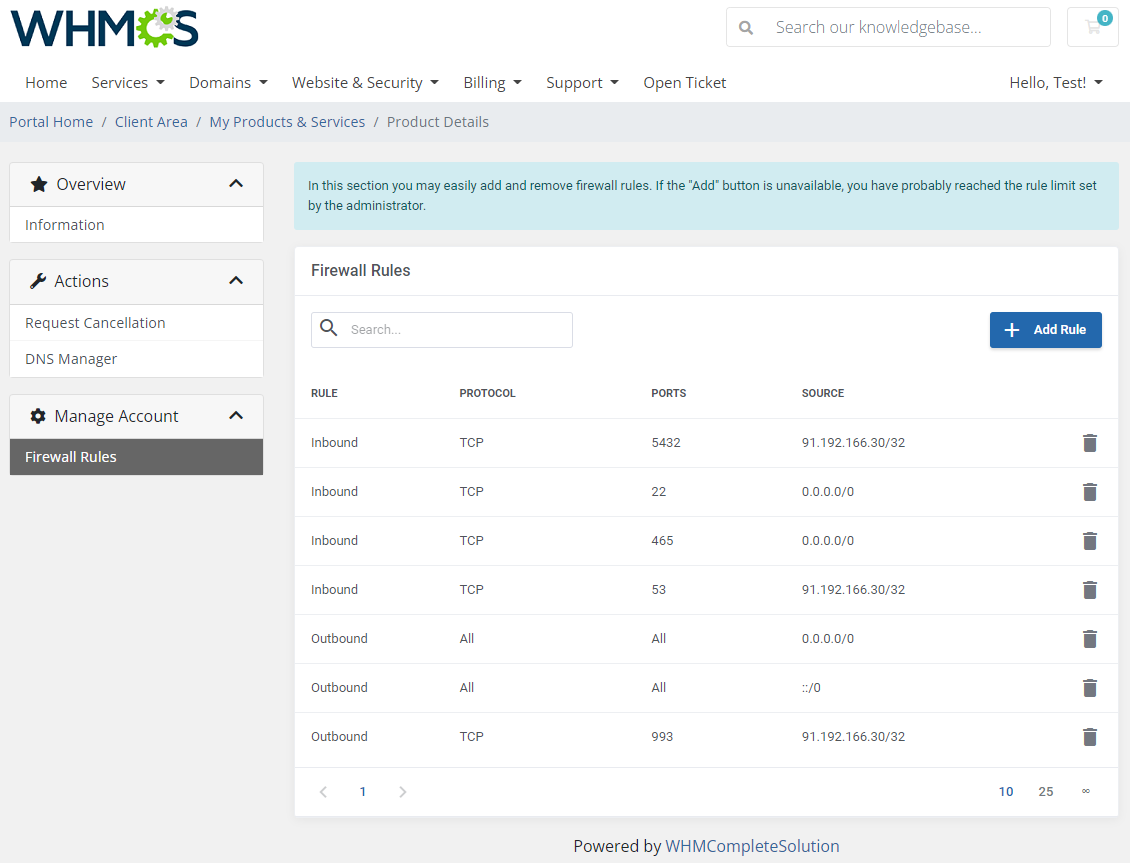The height and width of the screenshot is (863, 1130).
Task: Select Open Ticket from the navigation bar
Action: point(684,82)
